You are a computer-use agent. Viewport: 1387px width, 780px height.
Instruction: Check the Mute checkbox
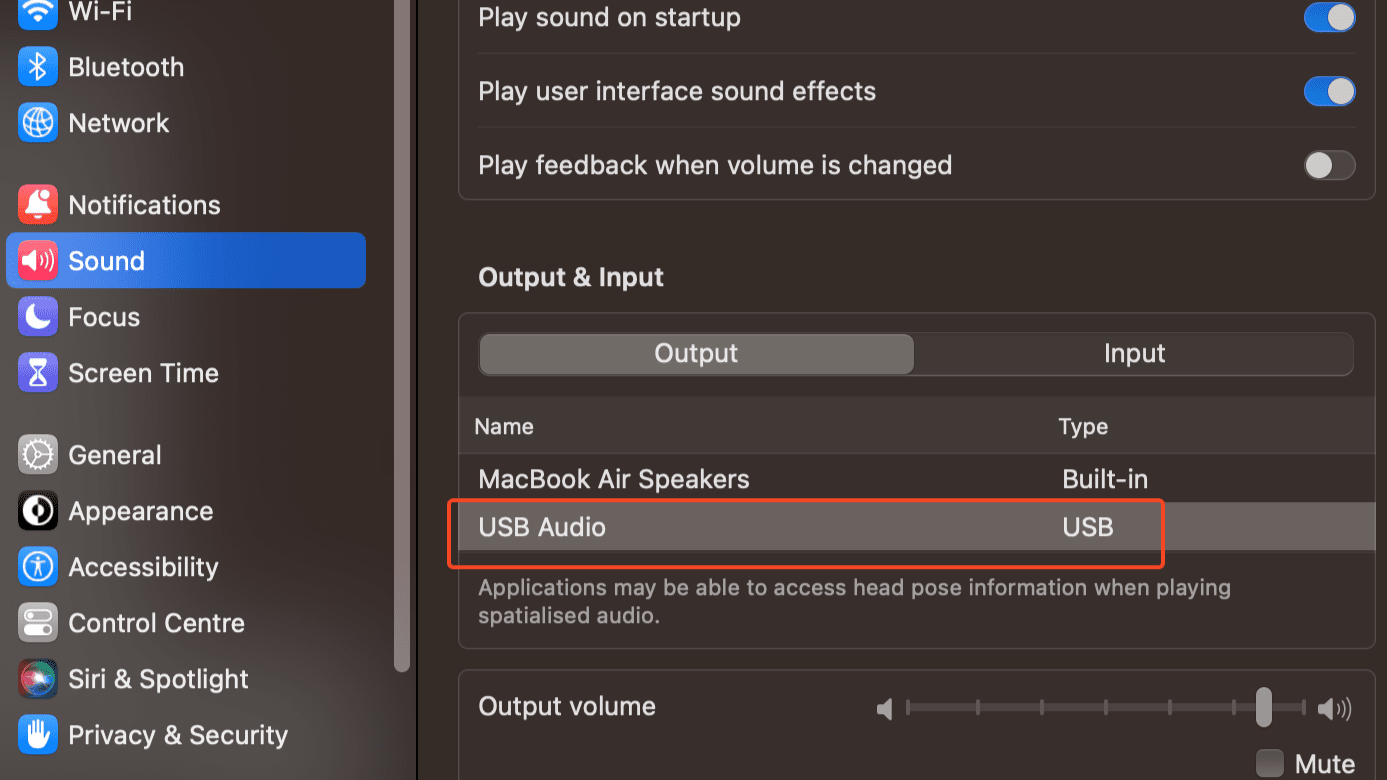pyautogui.click(x=1270, y=763)
